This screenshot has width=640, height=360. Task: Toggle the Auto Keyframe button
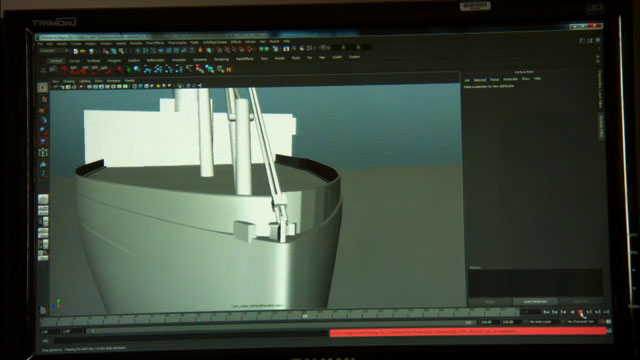point(602,322)
